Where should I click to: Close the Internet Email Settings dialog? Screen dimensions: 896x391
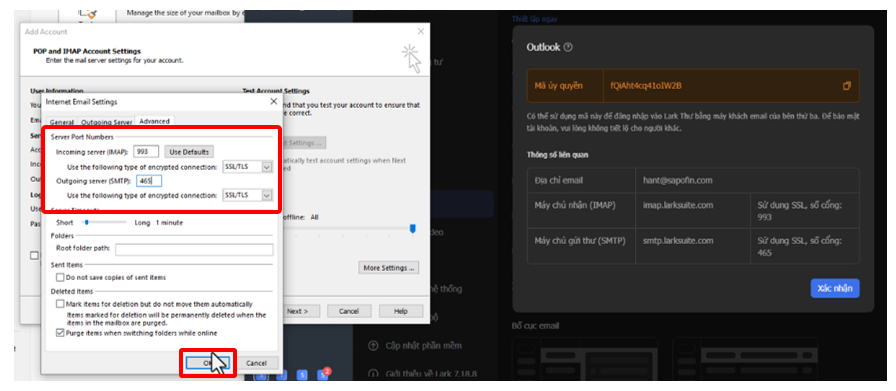pos(273,101)
